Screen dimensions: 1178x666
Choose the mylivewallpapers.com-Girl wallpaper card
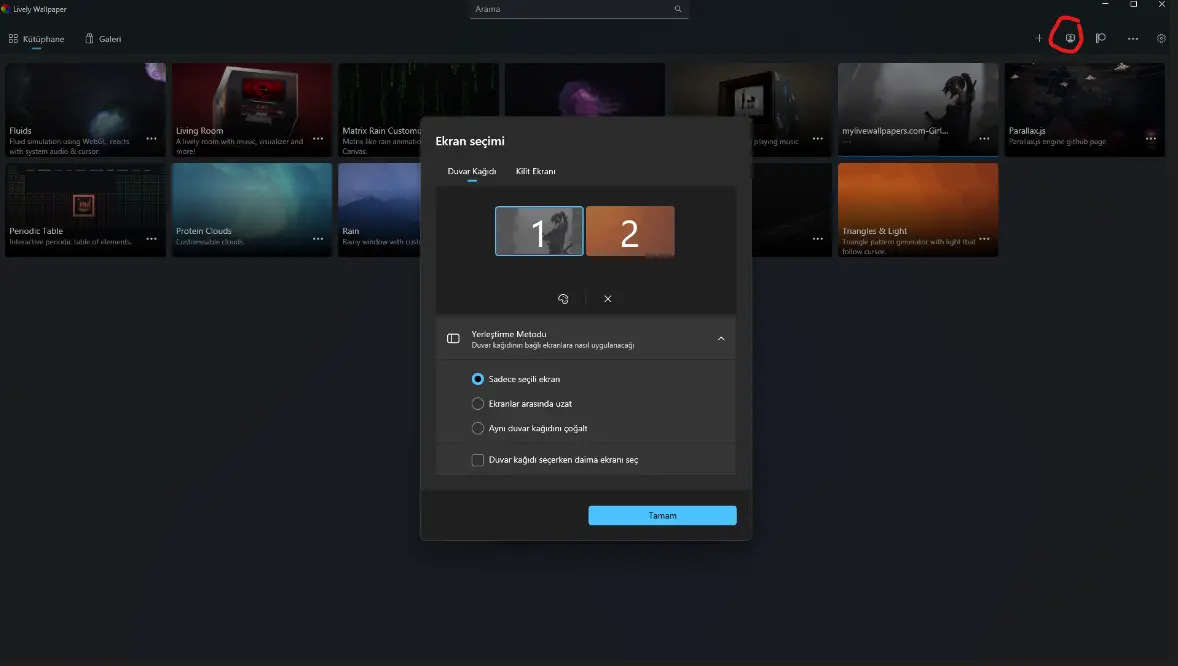pos(918,110)
